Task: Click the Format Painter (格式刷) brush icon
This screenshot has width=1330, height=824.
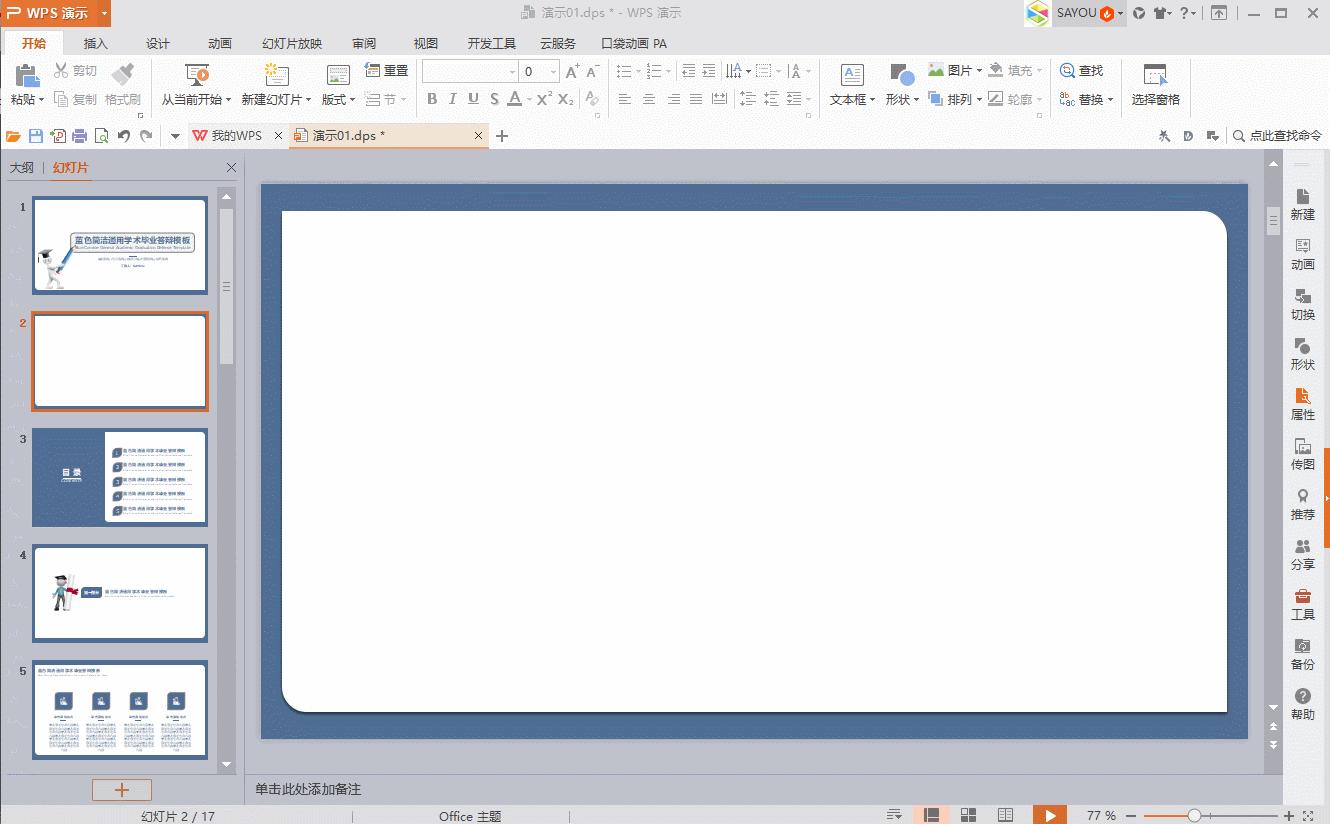Action: click(123, 75)
